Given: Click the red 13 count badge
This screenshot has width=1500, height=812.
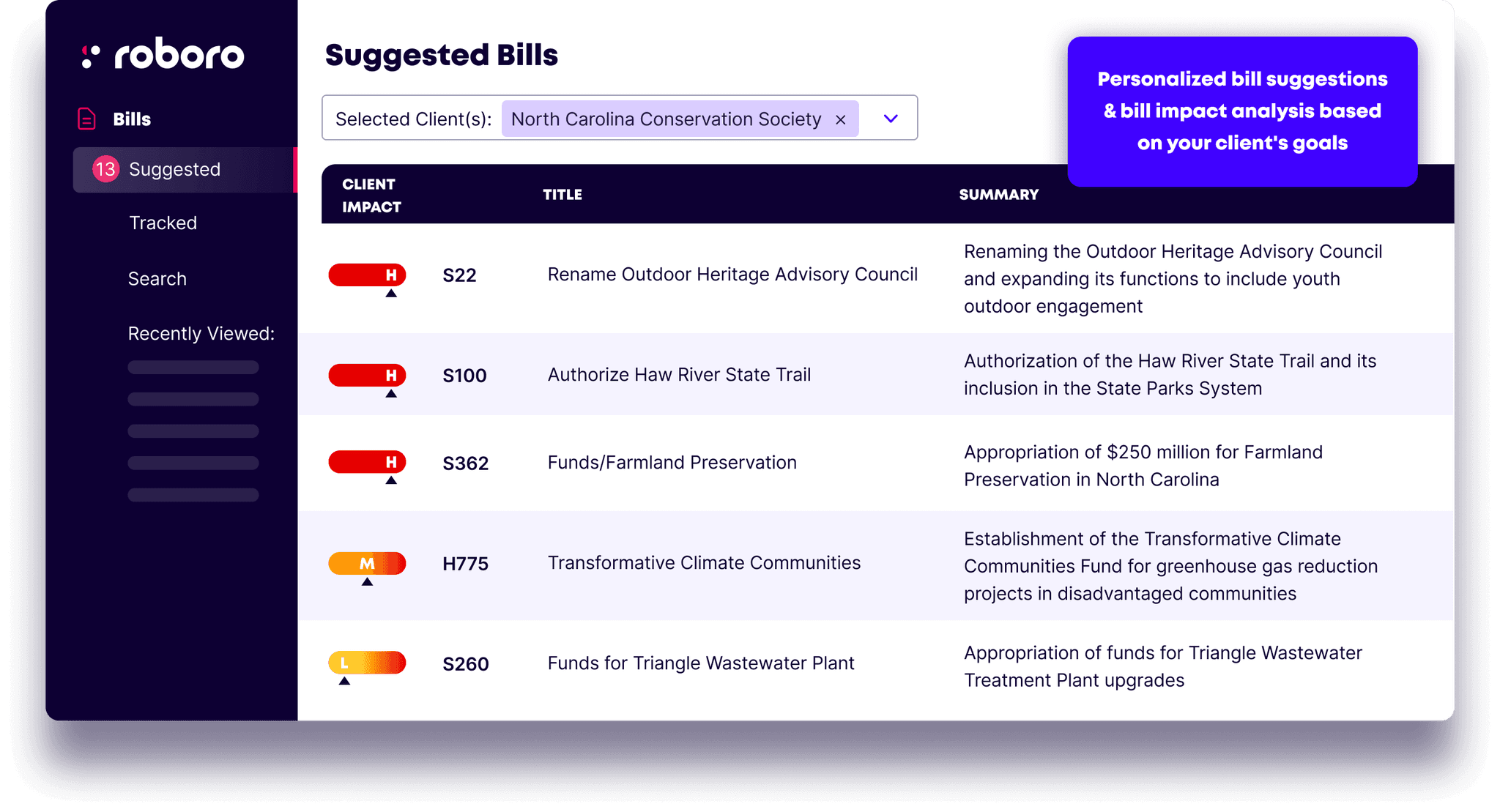Looking at the screenshot, I should [x=105, y=169].
